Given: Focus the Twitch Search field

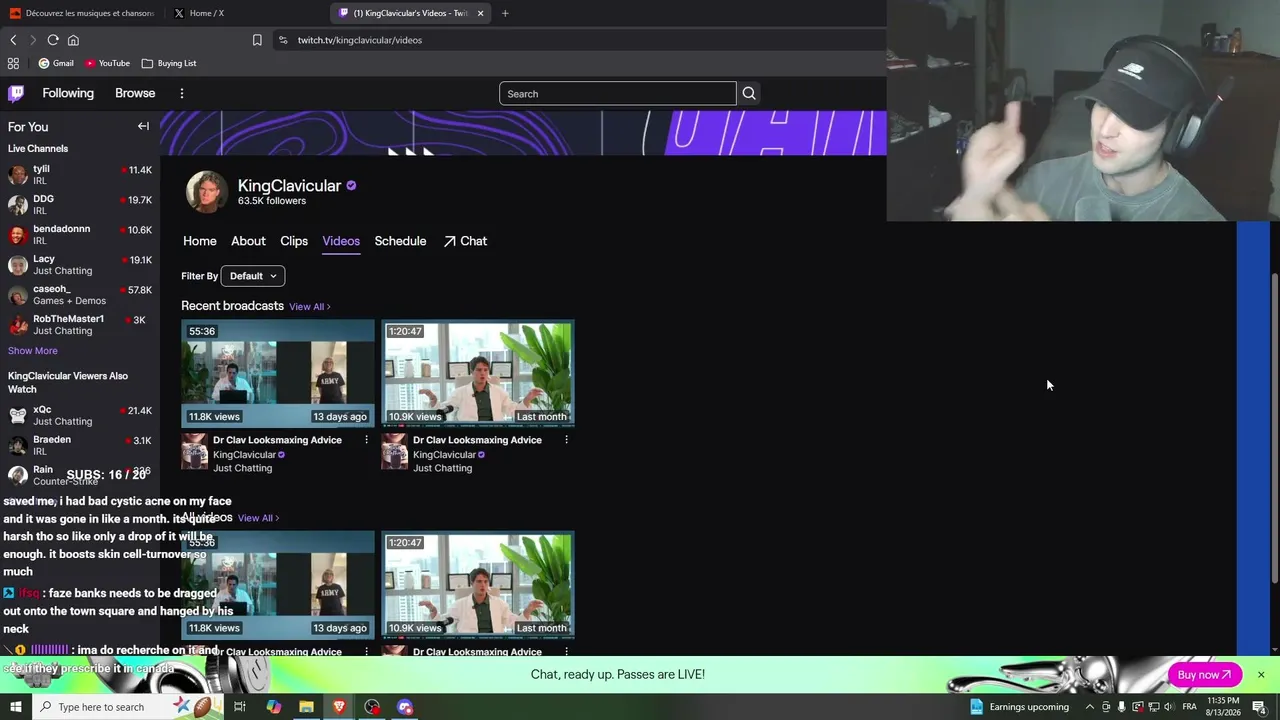Looking at the screenshot, I should click(x=617, y=94).
